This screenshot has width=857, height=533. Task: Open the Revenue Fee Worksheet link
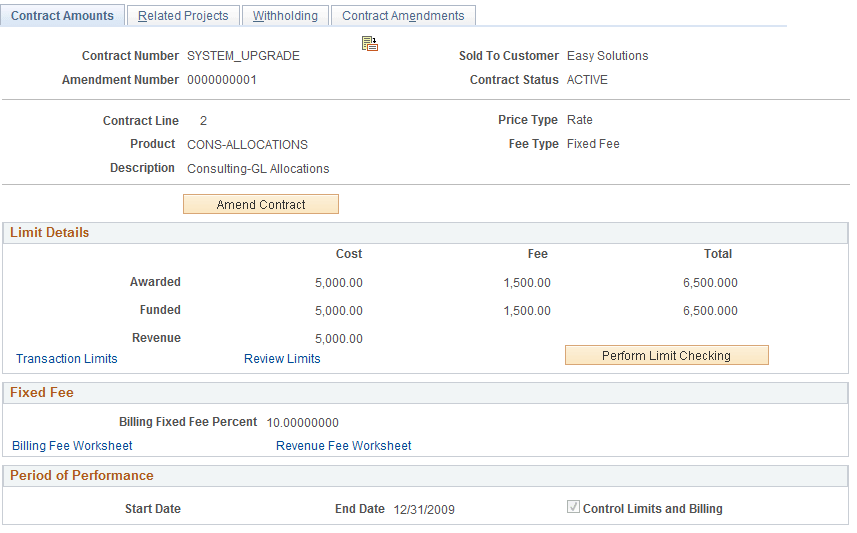click(x=343, y=446)
